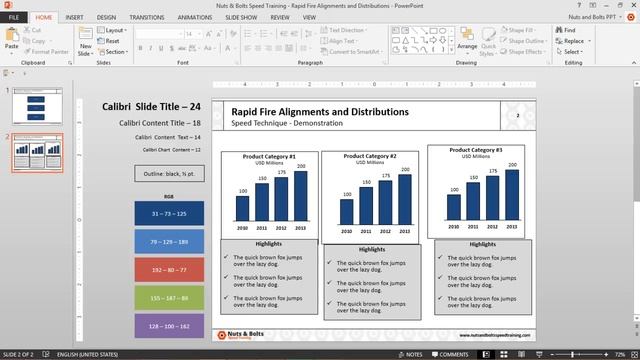Open Section dropdown
The width and height of the screenshot is (640, 360).
point(113,52)
